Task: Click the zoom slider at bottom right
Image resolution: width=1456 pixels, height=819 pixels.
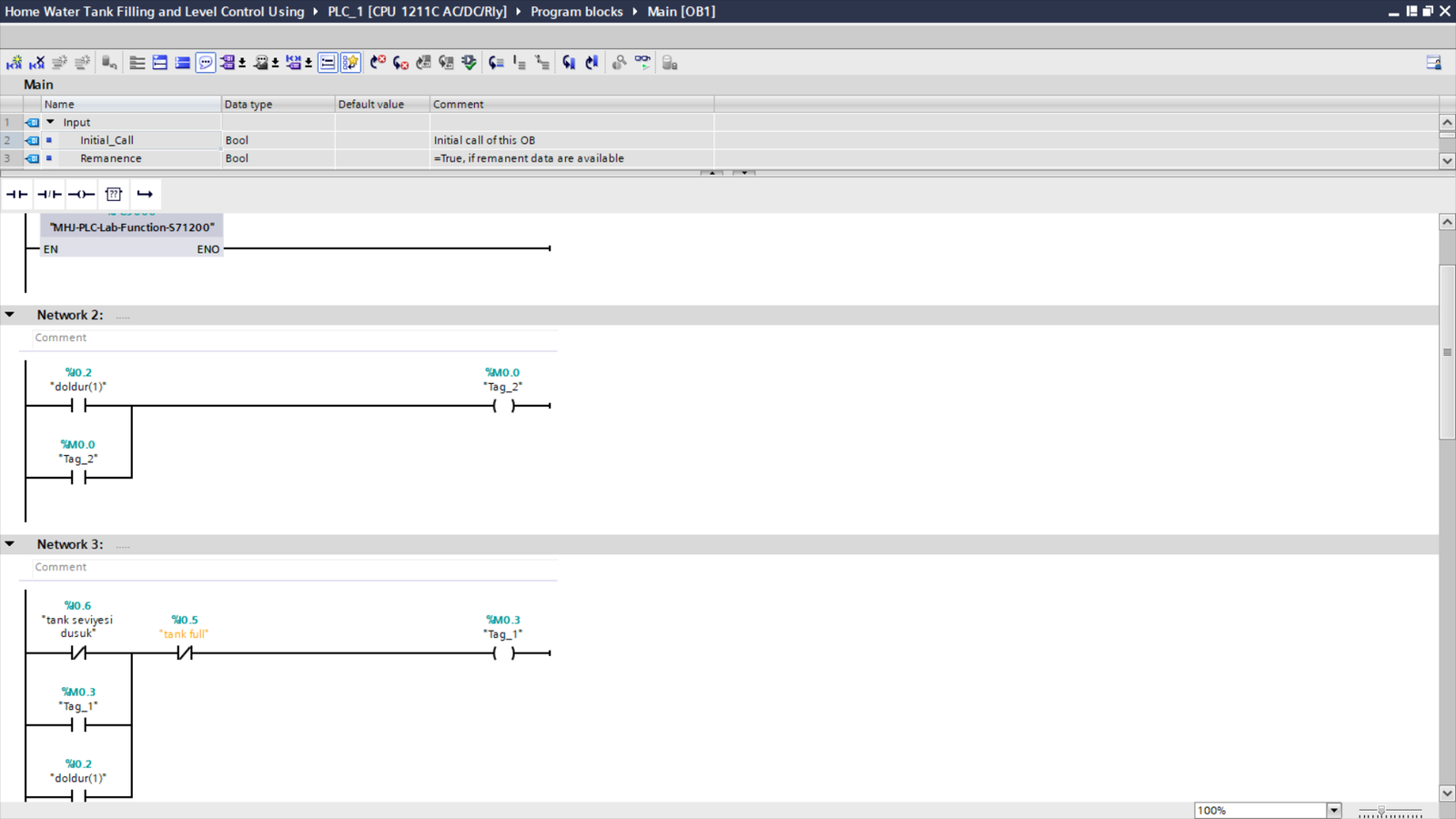Action: (1390, 810)
